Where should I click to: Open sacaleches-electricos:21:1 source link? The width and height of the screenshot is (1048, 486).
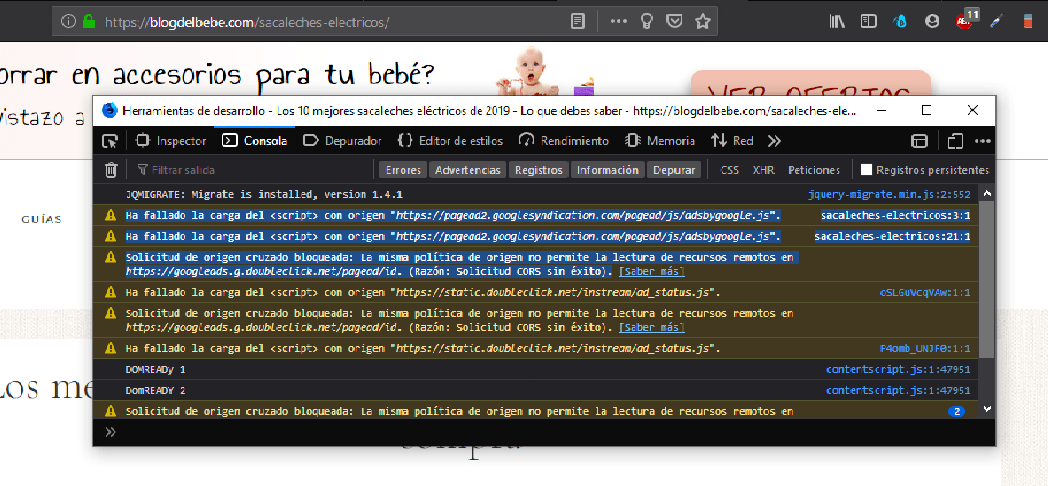892,237
